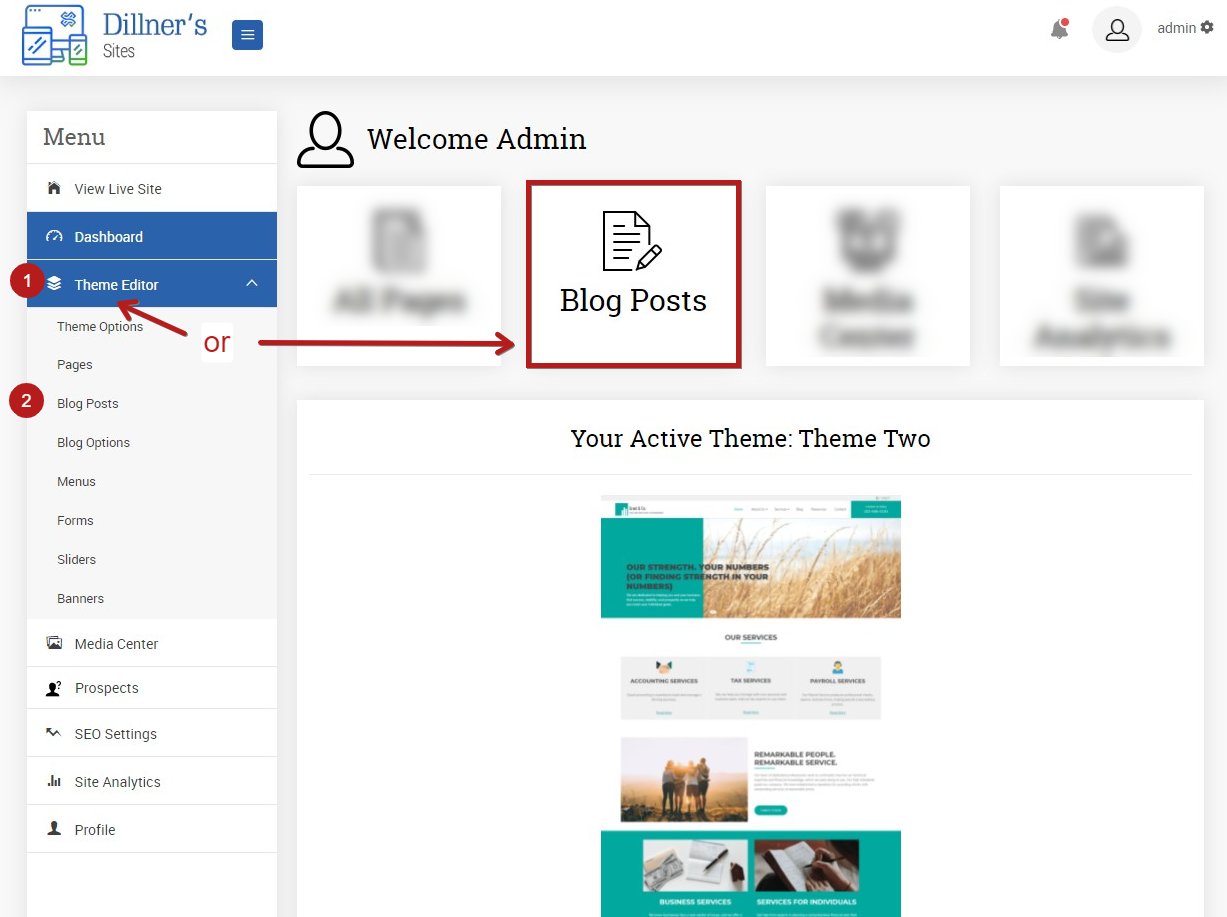This screenshot has width=1227, height=917.
Task: Open Prospects in sidebar
Action: [x=152, y=688]
